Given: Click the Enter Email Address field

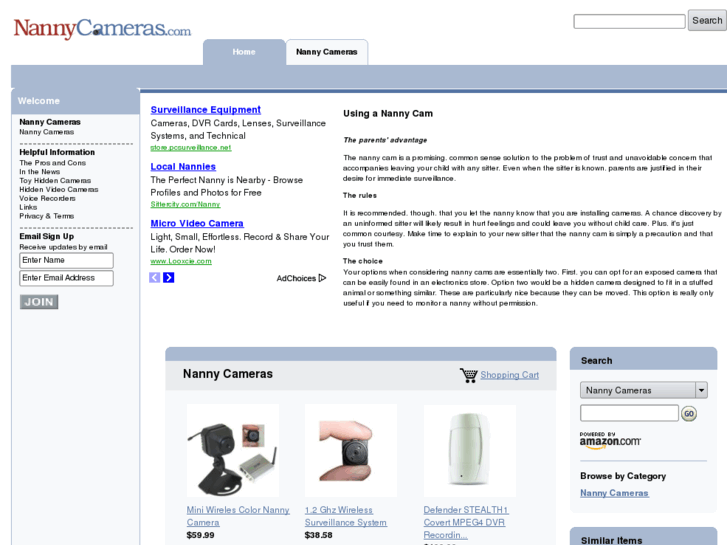Looking at the screenshot, I should point(66,278).
